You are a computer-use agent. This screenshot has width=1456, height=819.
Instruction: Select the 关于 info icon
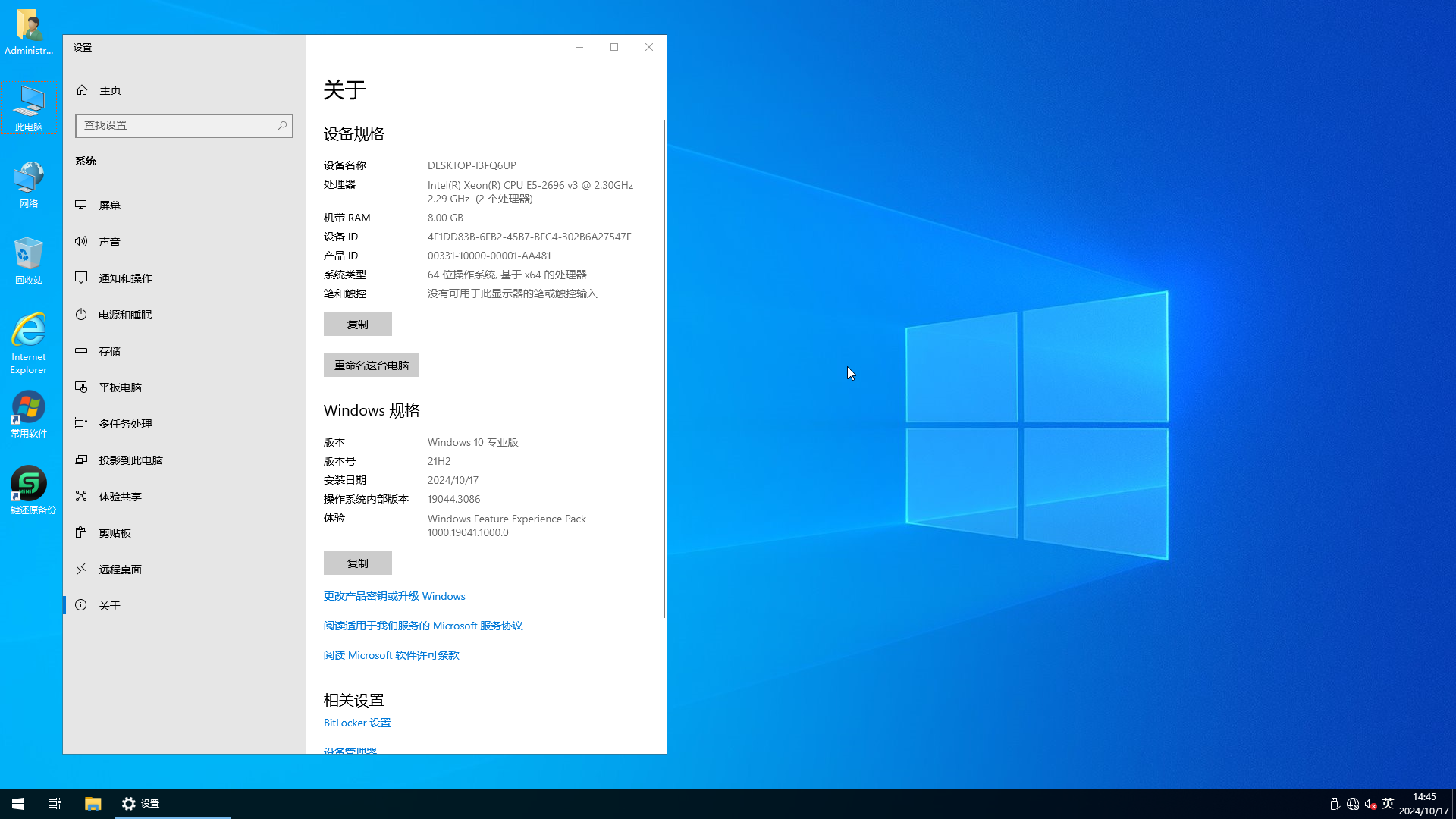click(x=81, y=605)
